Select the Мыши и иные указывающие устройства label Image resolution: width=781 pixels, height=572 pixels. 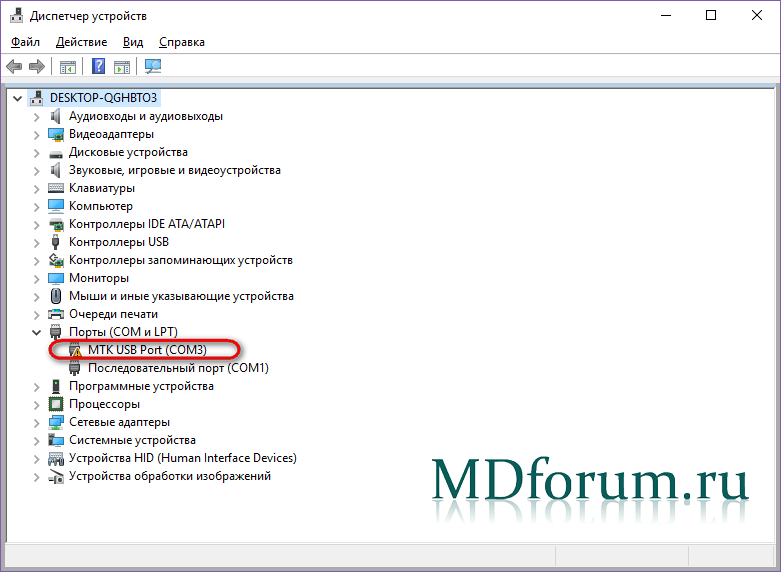click(x=181, y=296)
